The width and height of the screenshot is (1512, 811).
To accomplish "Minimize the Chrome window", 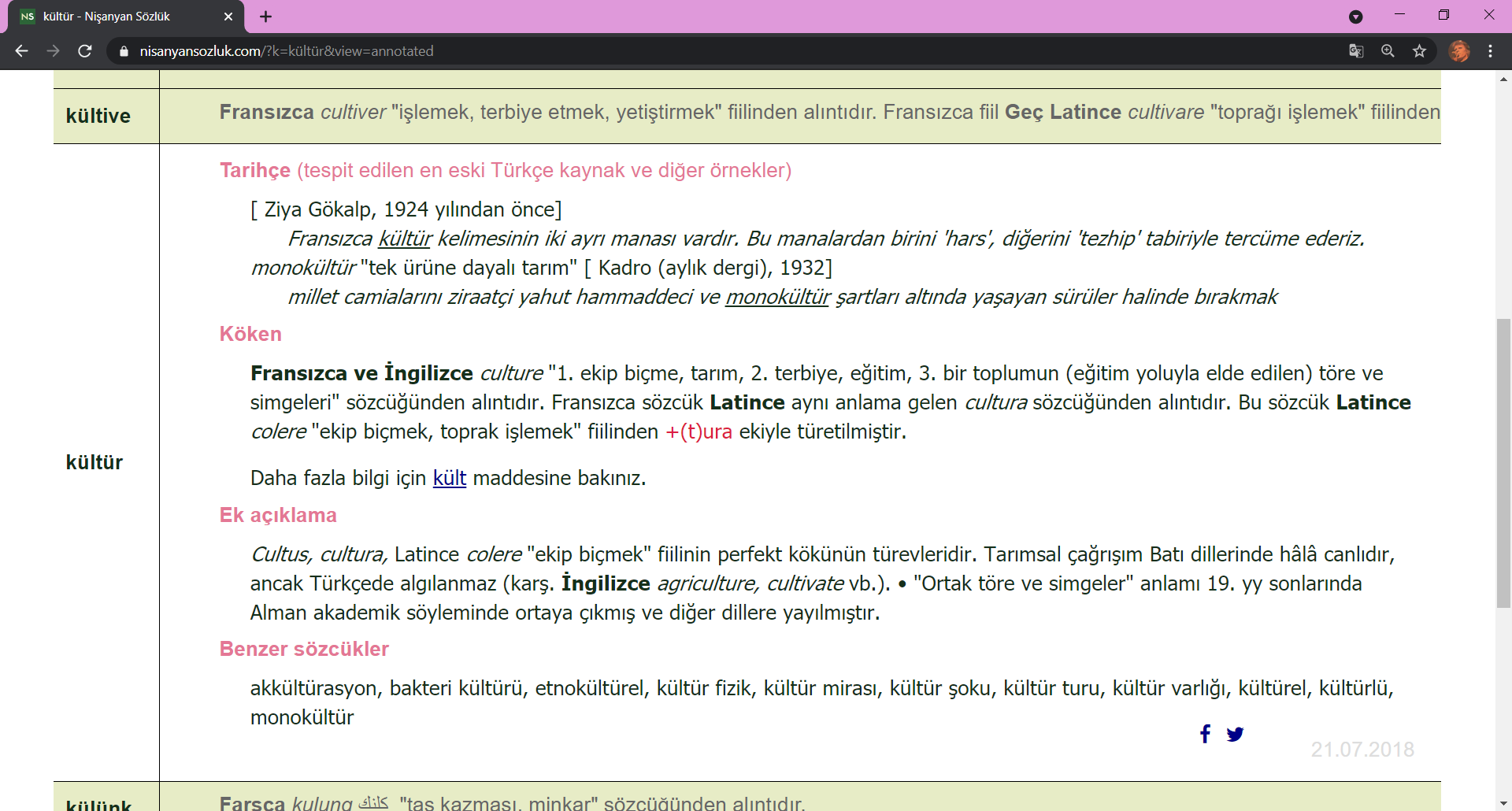I will [x=1399, y=15].
